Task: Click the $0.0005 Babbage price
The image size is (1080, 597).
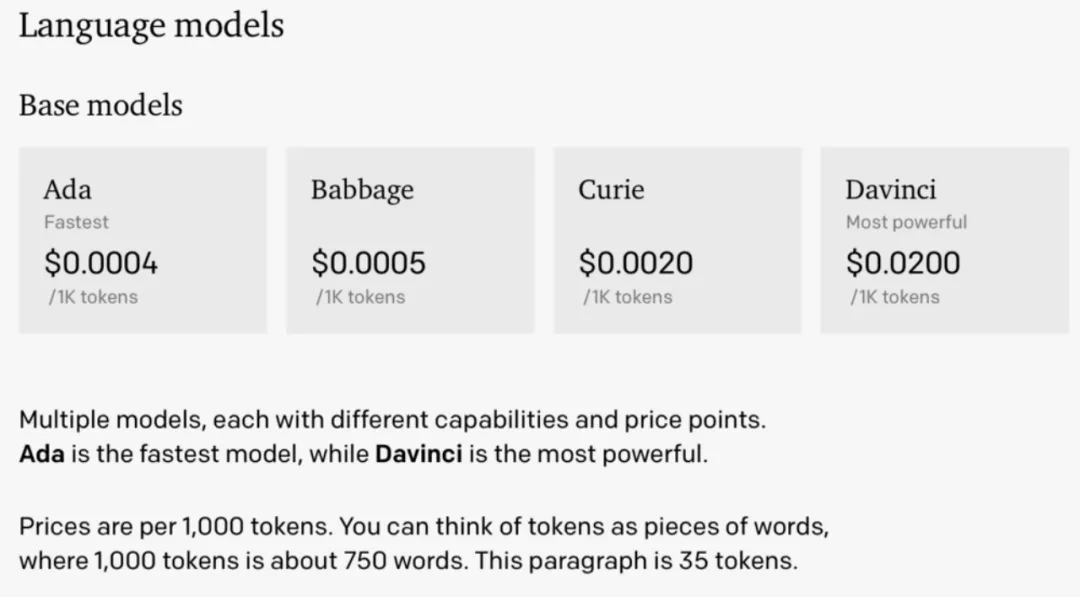Action: pos(368,263)
